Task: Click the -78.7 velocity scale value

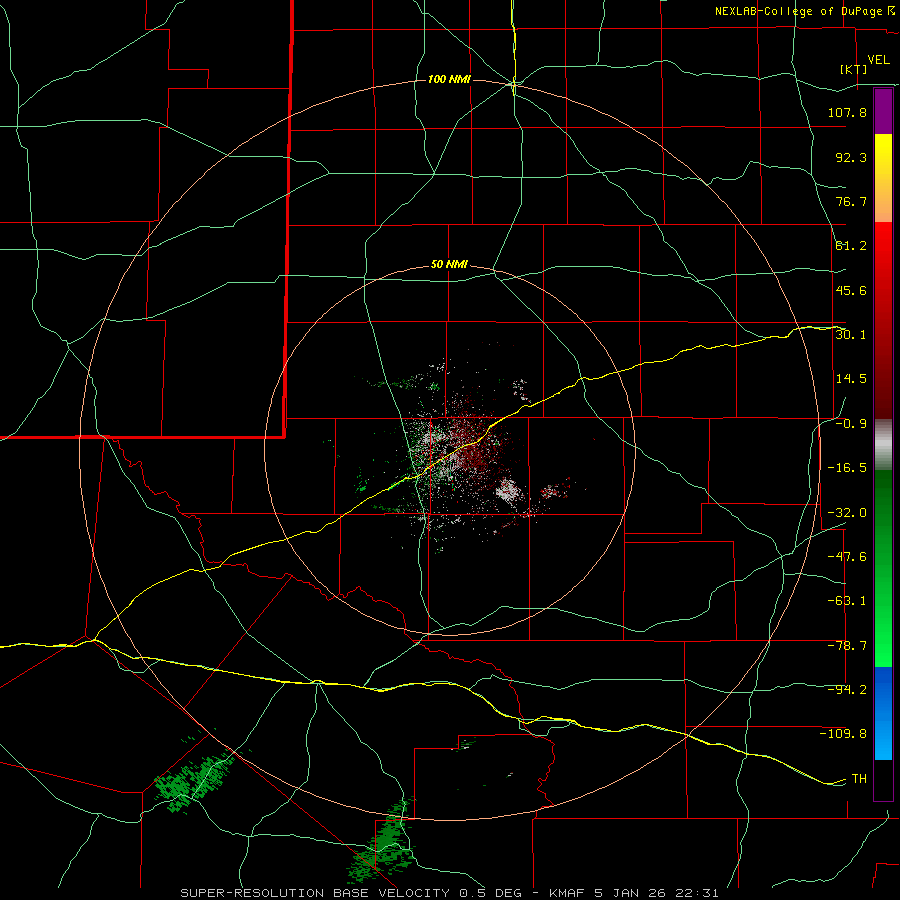Action: click(847, 646)
